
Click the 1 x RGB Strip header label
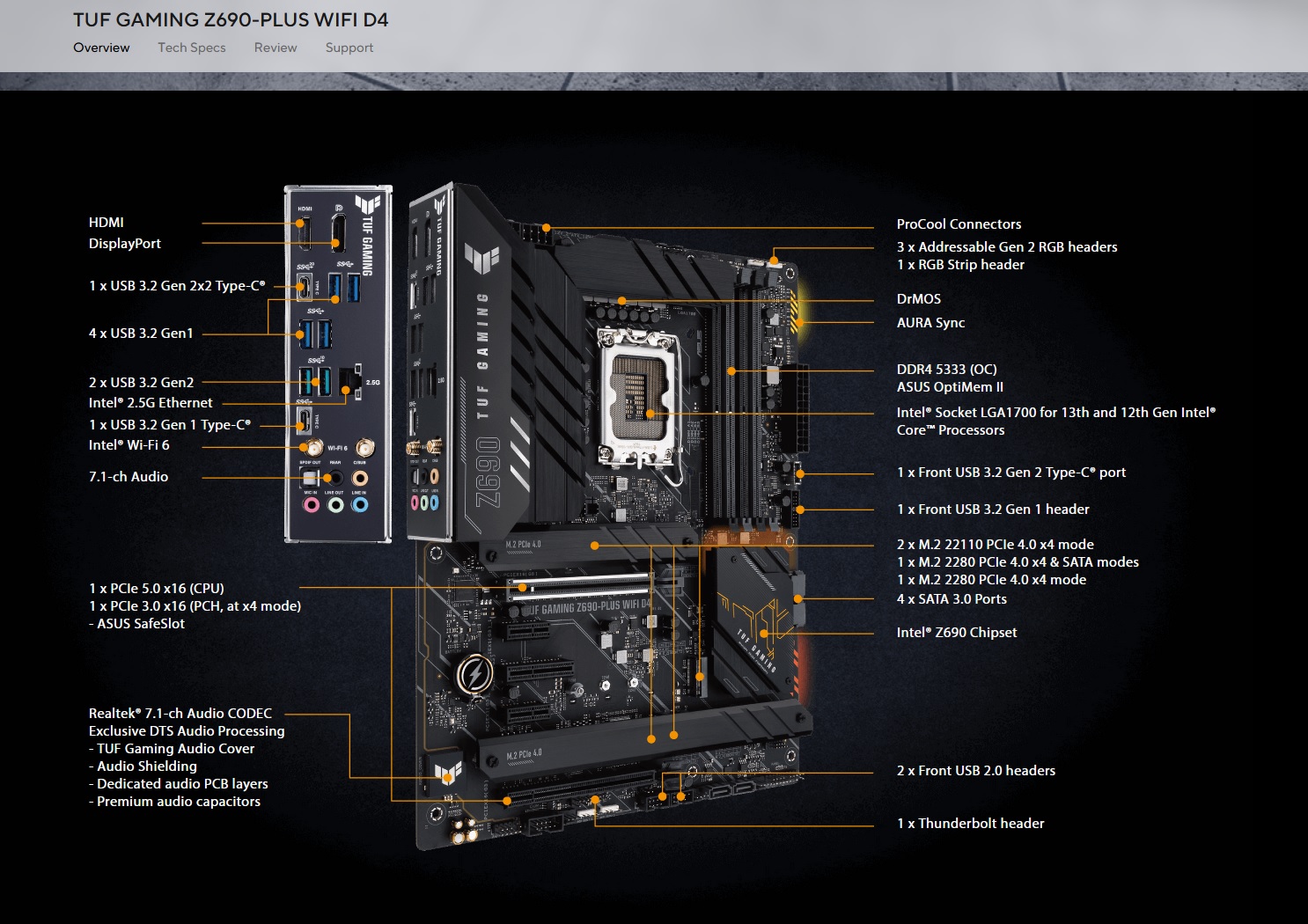(960, 265)
